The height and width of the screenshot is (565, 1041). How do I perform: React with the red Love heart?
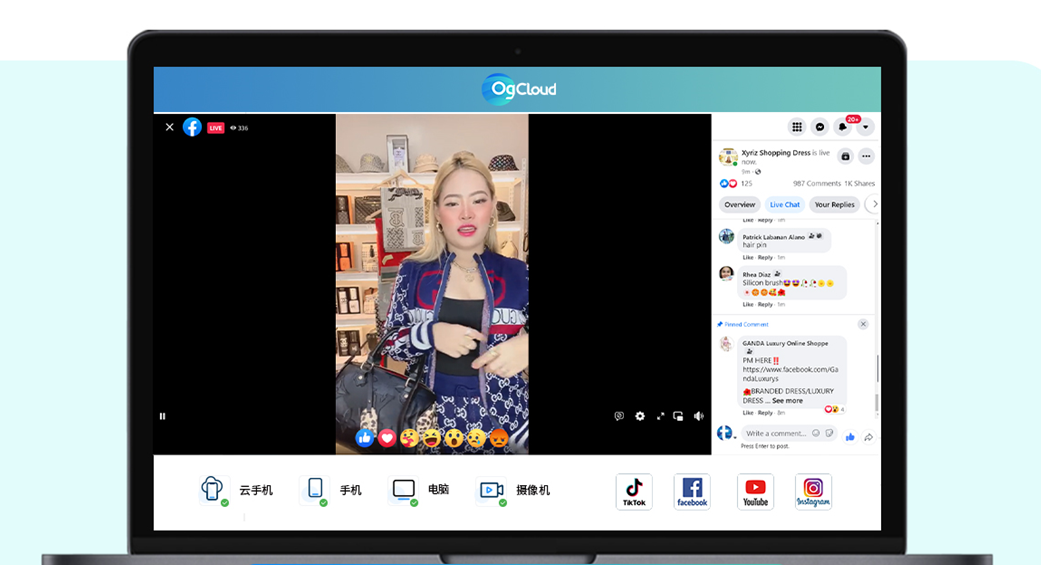tap(387, 438)
